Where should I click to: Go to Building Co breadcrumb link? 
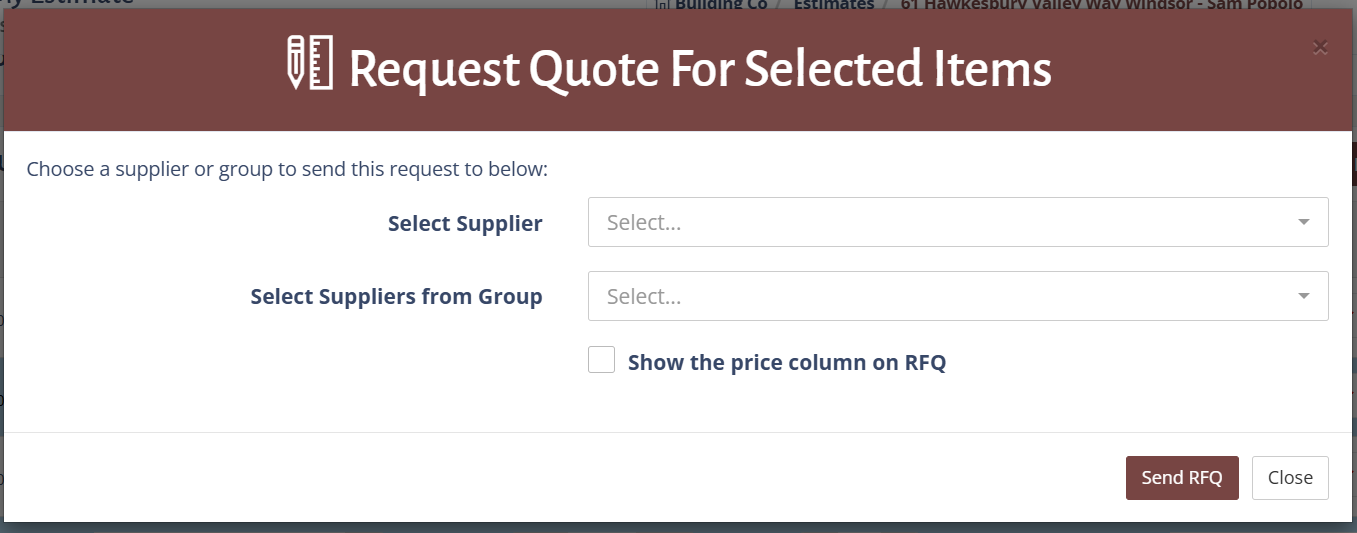pos(720,5)
